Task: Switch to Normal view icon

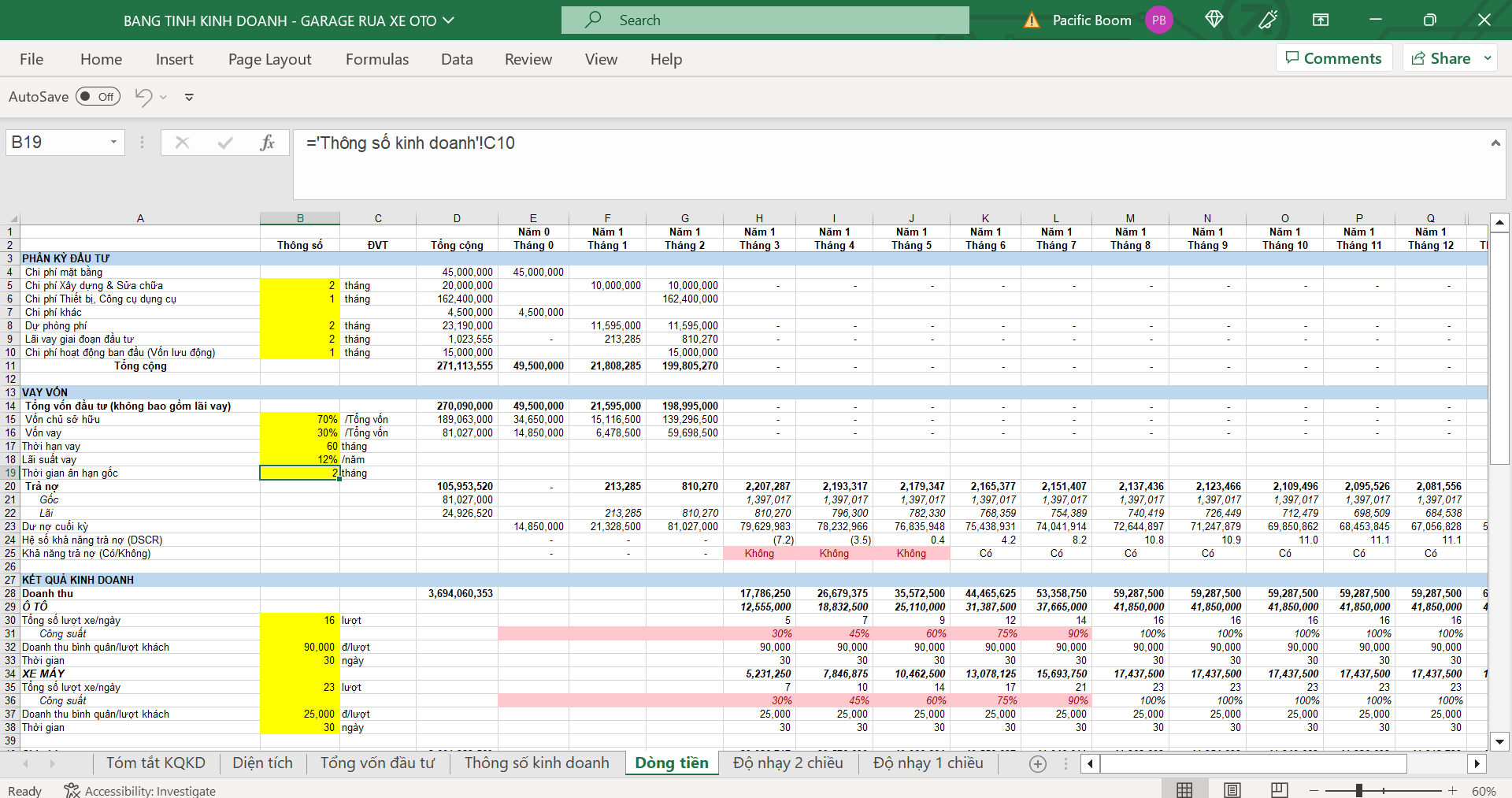Action: tap(1184, 790)
